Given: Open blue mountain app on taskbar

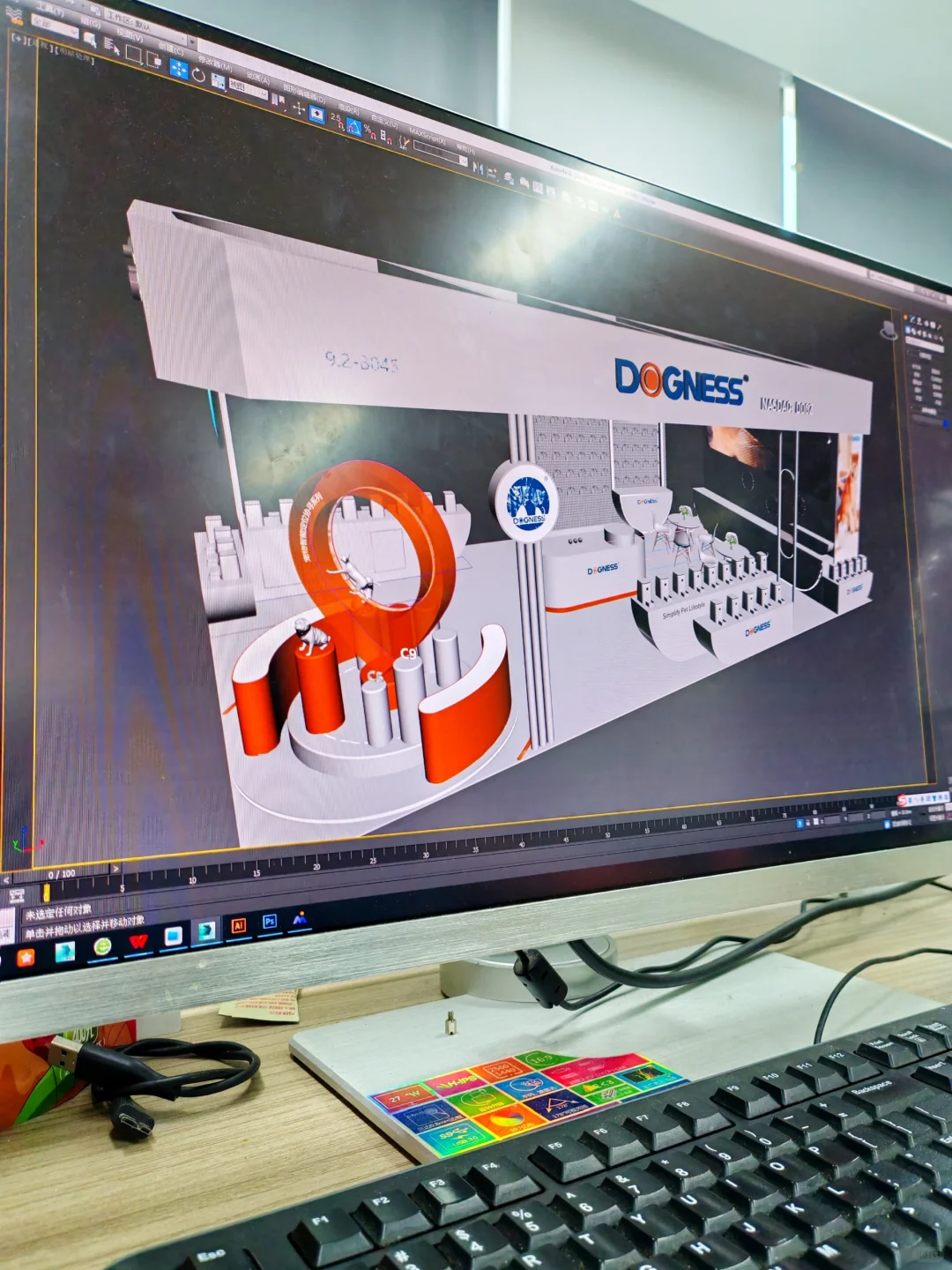Looking at the screenshot, I should (300, 918).
